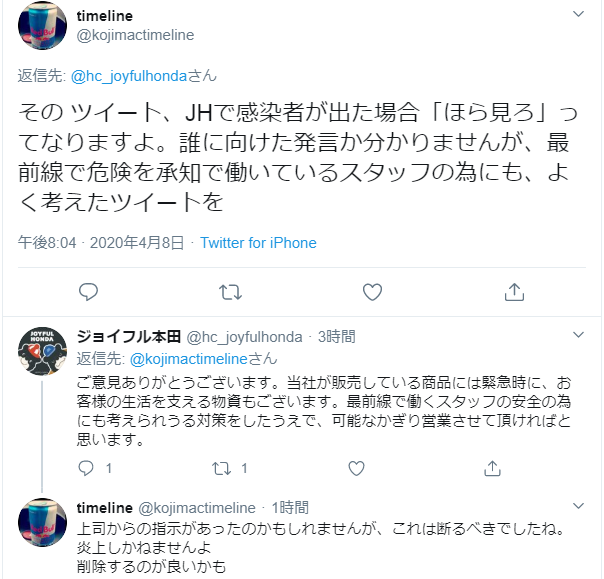
Task: Expand the menu chevron on the Joyful Honda reply
Action: pyautogui.click(x=578, y=335)
